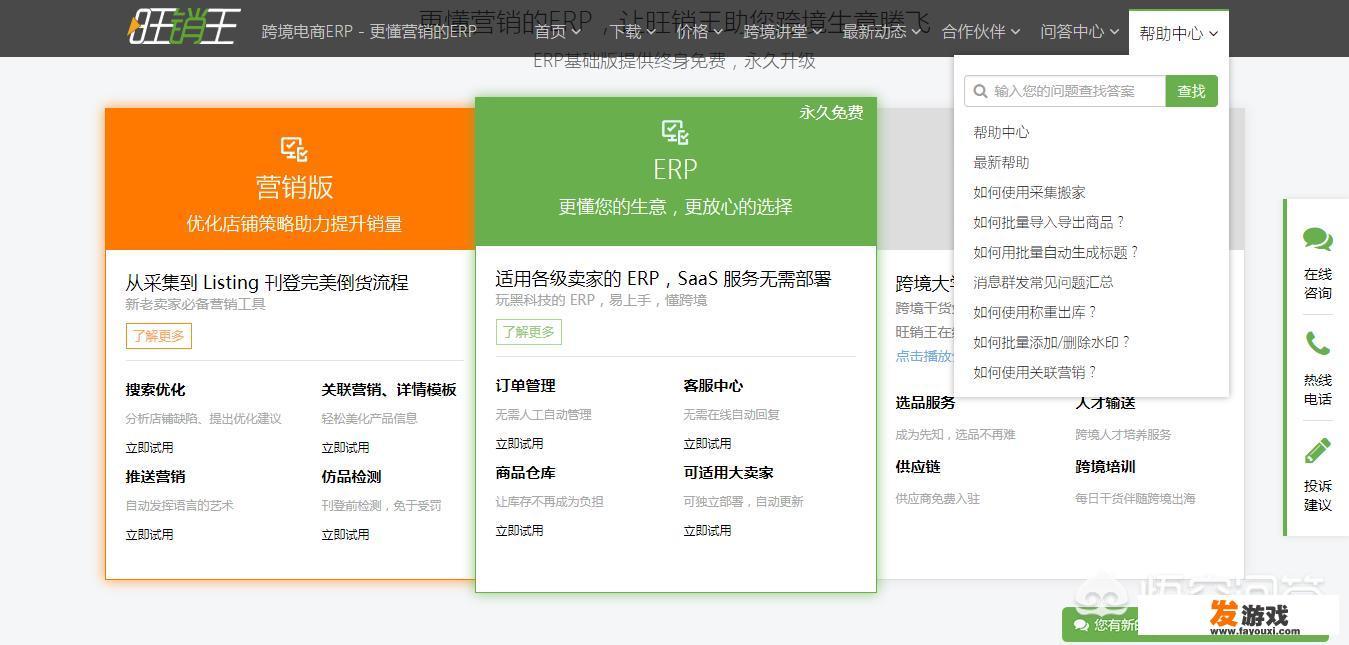Expand the 问答中心 dropdown menu
Image resolution: width=1349 pixels, height=645 pixels.
point(1080,32)
